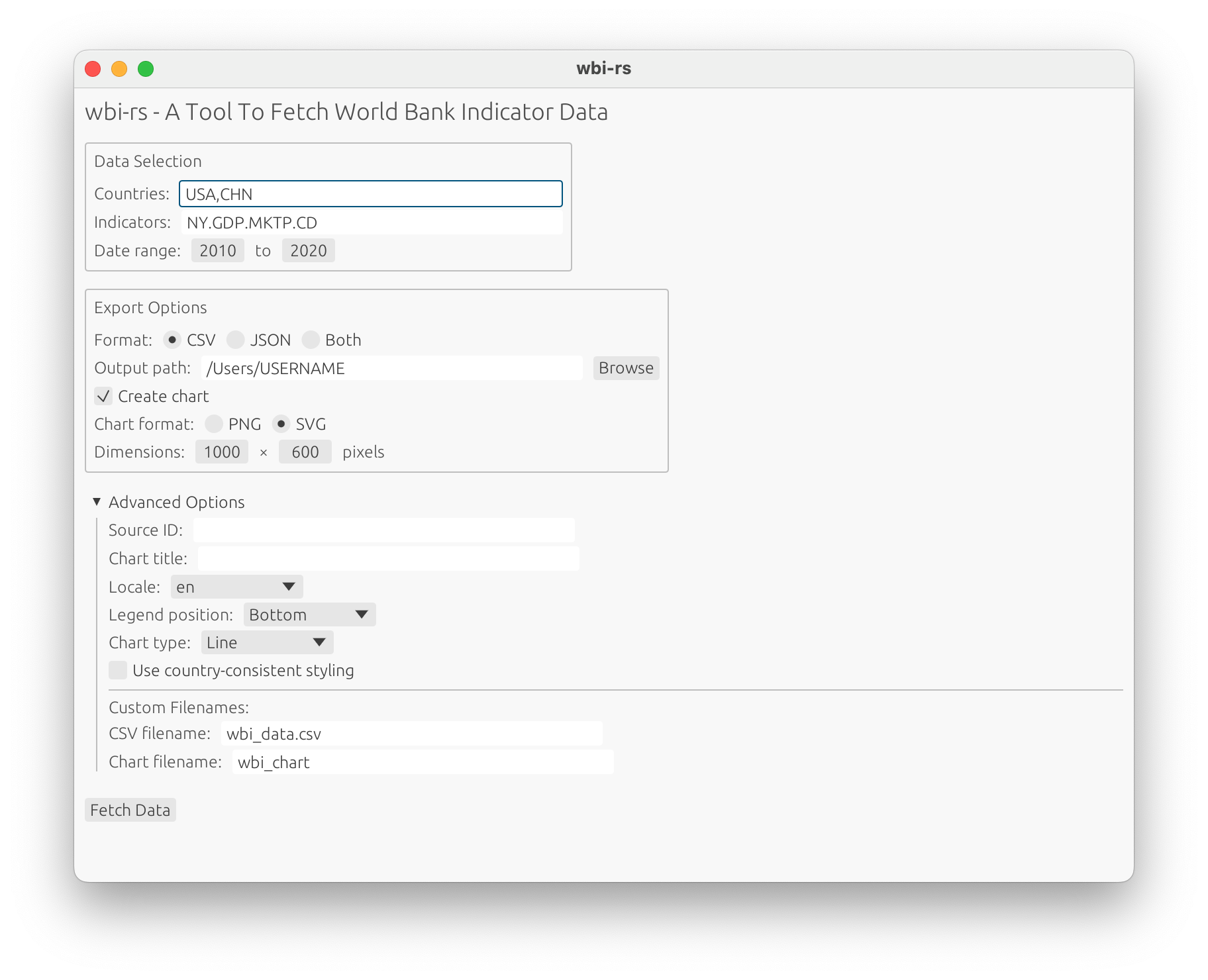Open the Chart type dropdown
Image resolution: width=1208 pixels, height=980 pixels.
coord(268,642)
